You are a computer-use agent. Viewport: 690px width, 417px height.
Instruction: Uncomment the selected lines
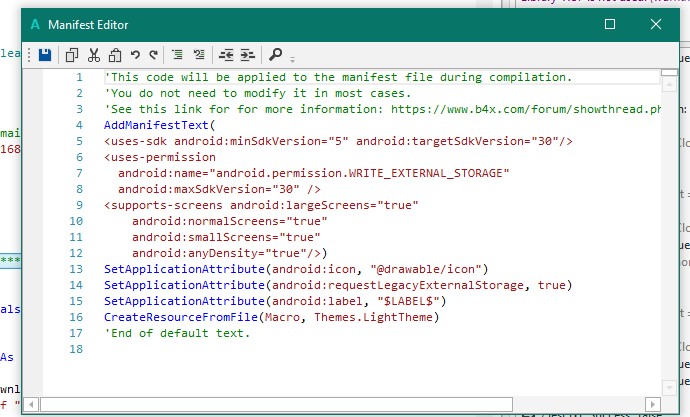199,55
